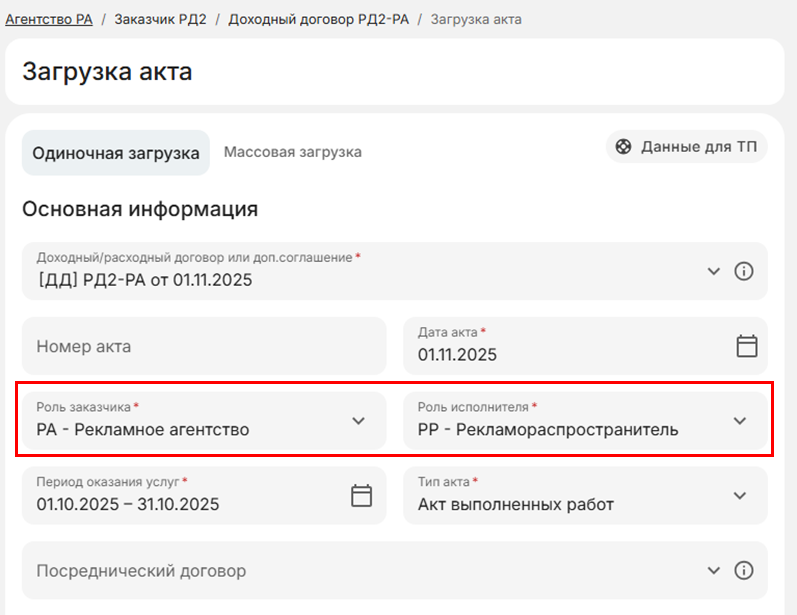The width and height of the screenshot is (797, 615).
Task: Expand the Посреднический договор dropdown arrow
Action: point(713,570)
